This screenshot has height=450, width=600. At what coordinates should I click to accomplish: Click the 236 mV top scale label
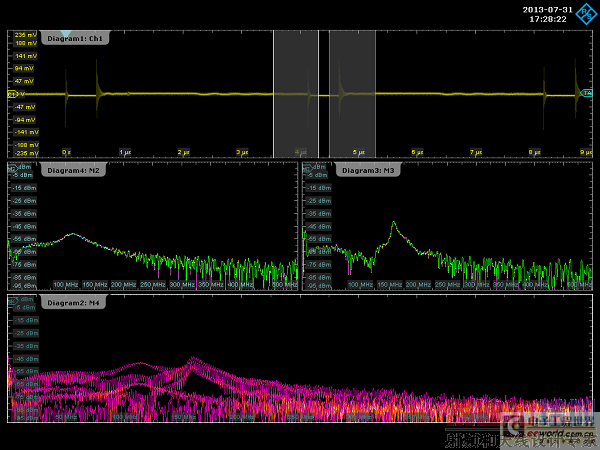pos(24,35)
